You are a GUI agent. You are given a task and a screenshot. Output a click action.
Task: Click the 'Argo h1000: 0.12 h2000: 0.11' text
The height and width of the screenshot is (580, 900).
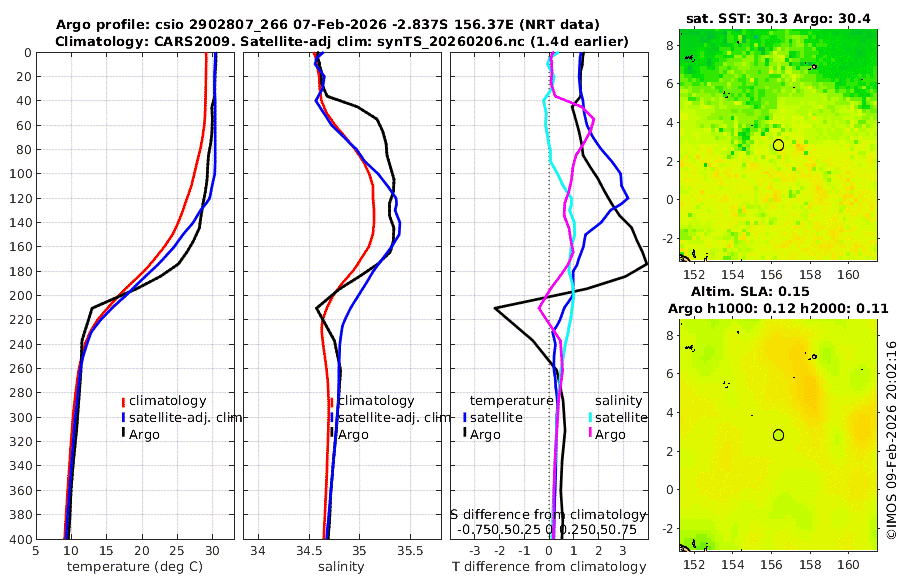tap(778, 309)
